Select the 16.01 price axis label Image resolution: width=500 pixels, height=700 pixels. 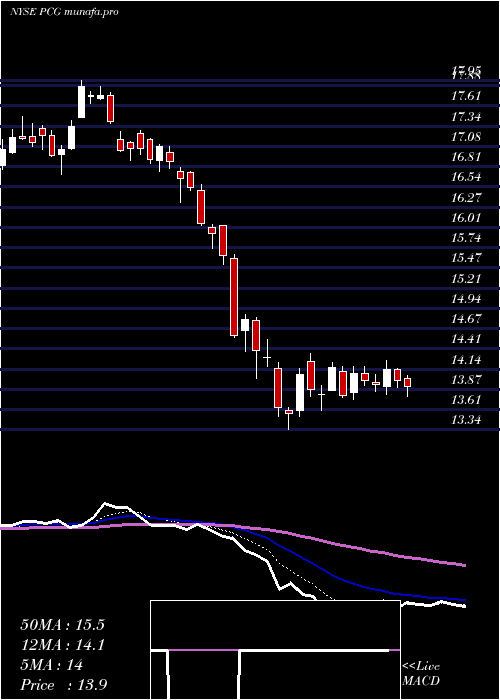point(466,218)
